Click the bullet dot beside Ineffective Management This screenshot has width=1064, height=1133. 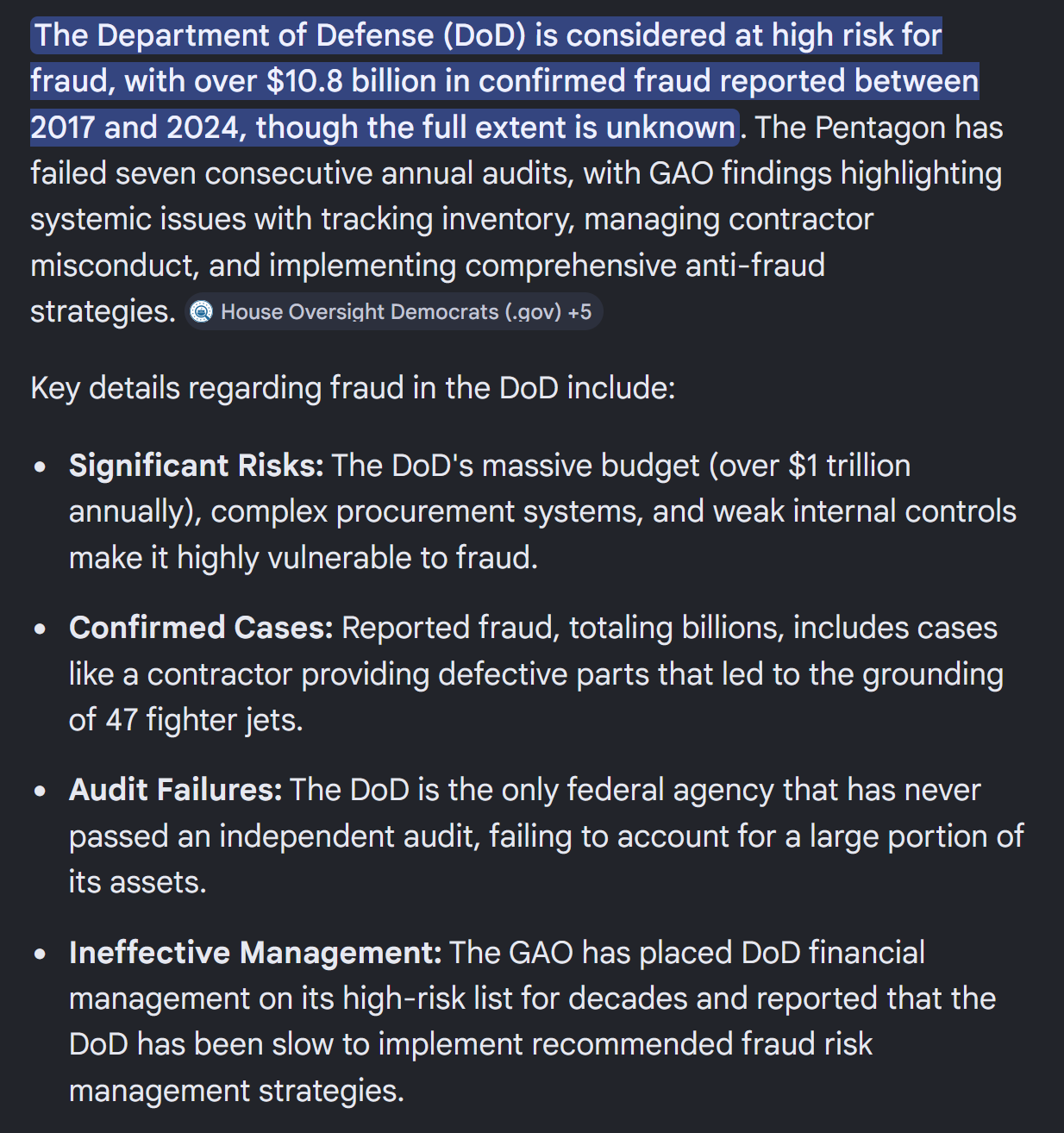[40, 954]
